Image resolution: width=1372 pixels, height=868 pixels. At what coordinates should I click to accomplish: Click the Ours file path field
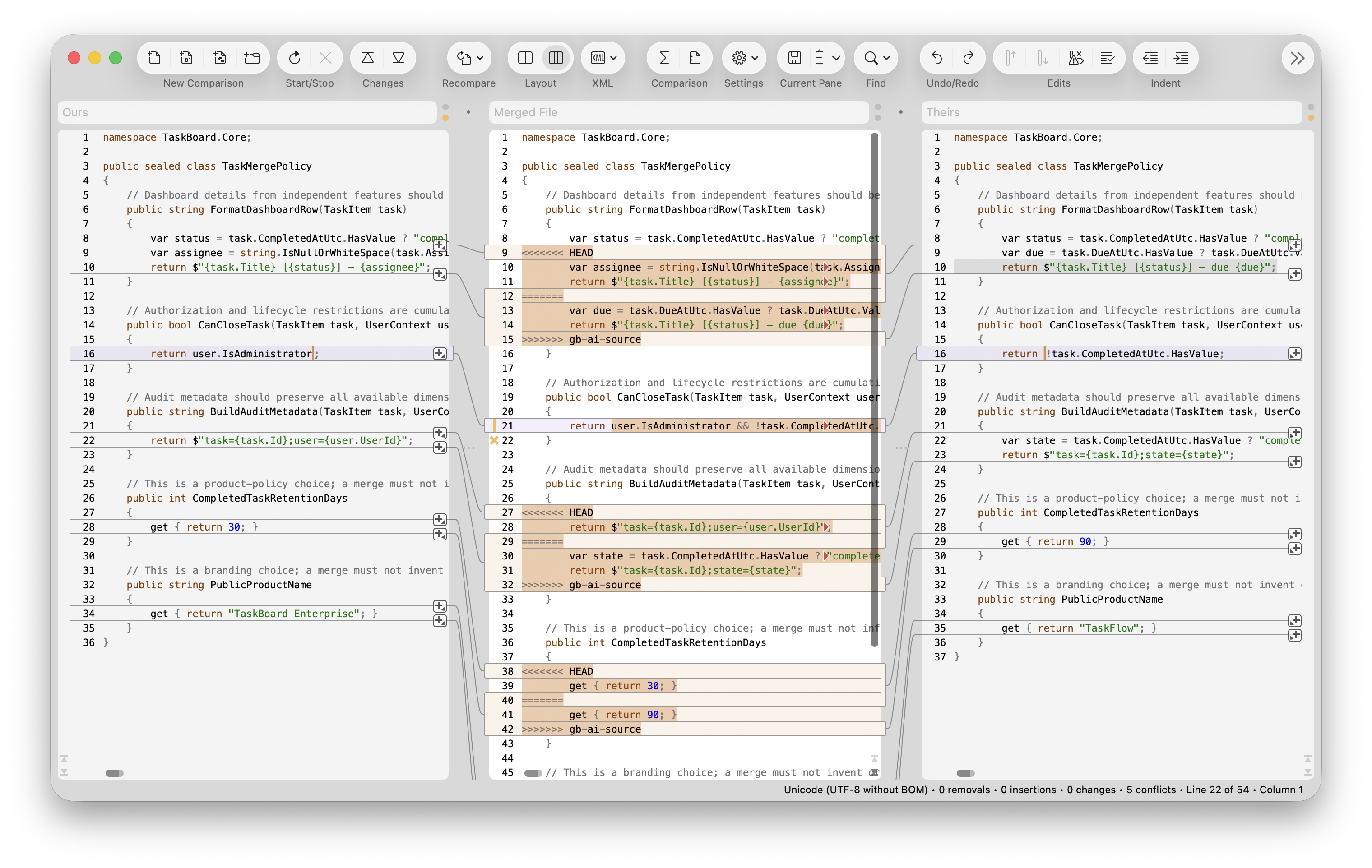point(247,112)
